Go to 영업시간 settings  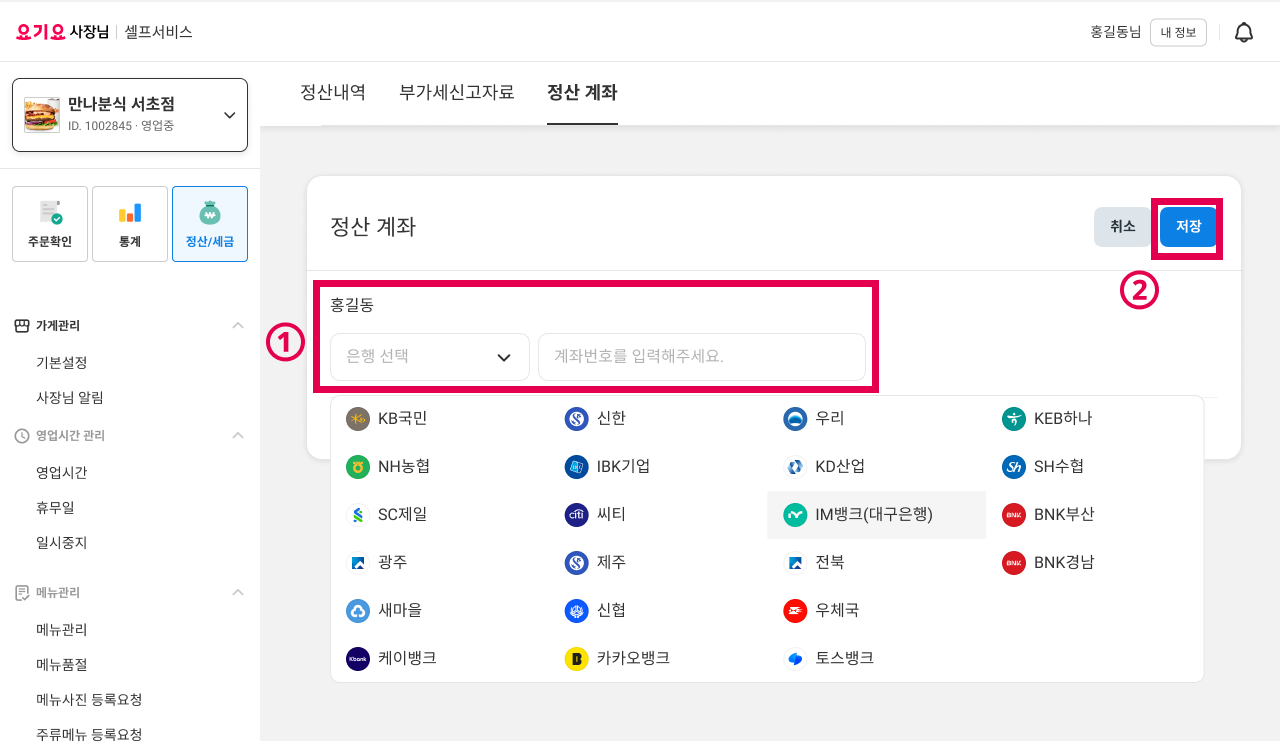pyautogui.click(x=62, y=473)
